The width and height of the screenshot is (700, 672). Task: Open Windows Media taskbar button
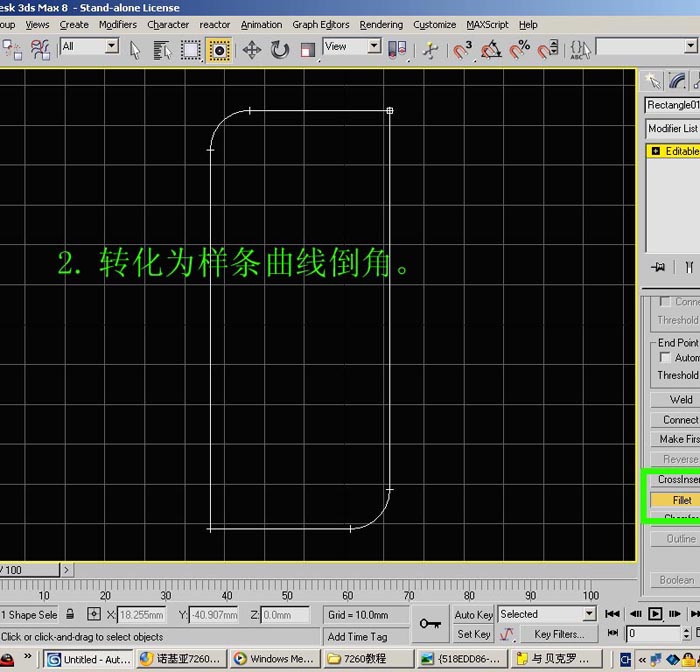[x=275, y=659]
